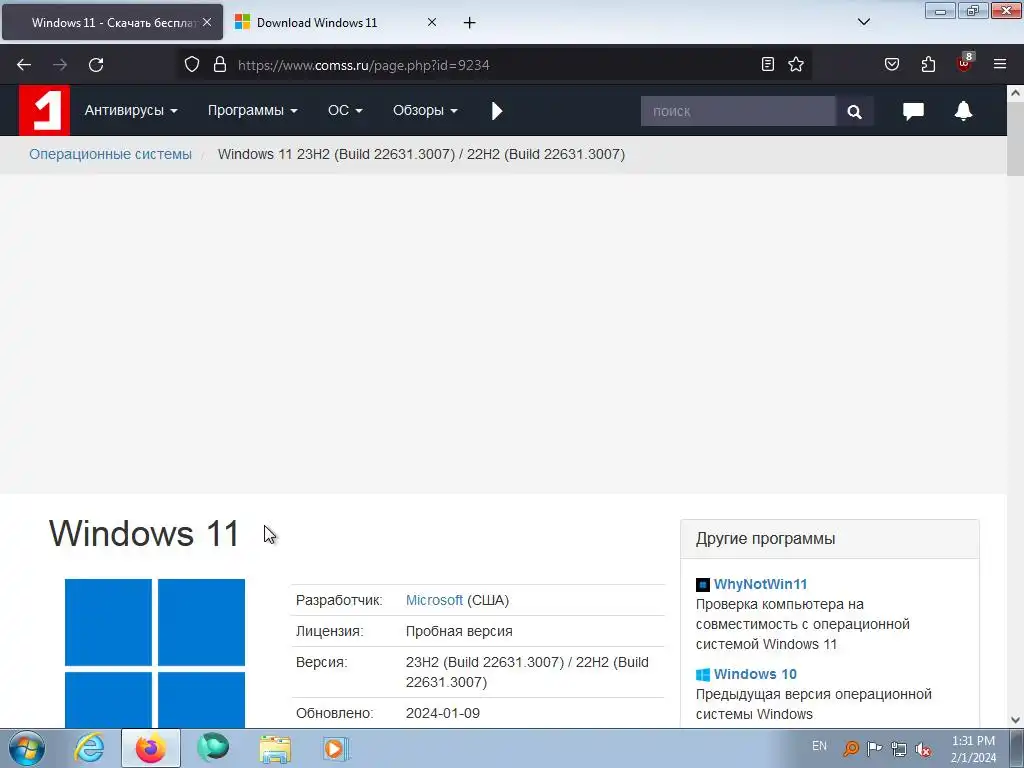Toggle reader view icon in address bar
This screenshot has width=1024, height=768.
768,64
